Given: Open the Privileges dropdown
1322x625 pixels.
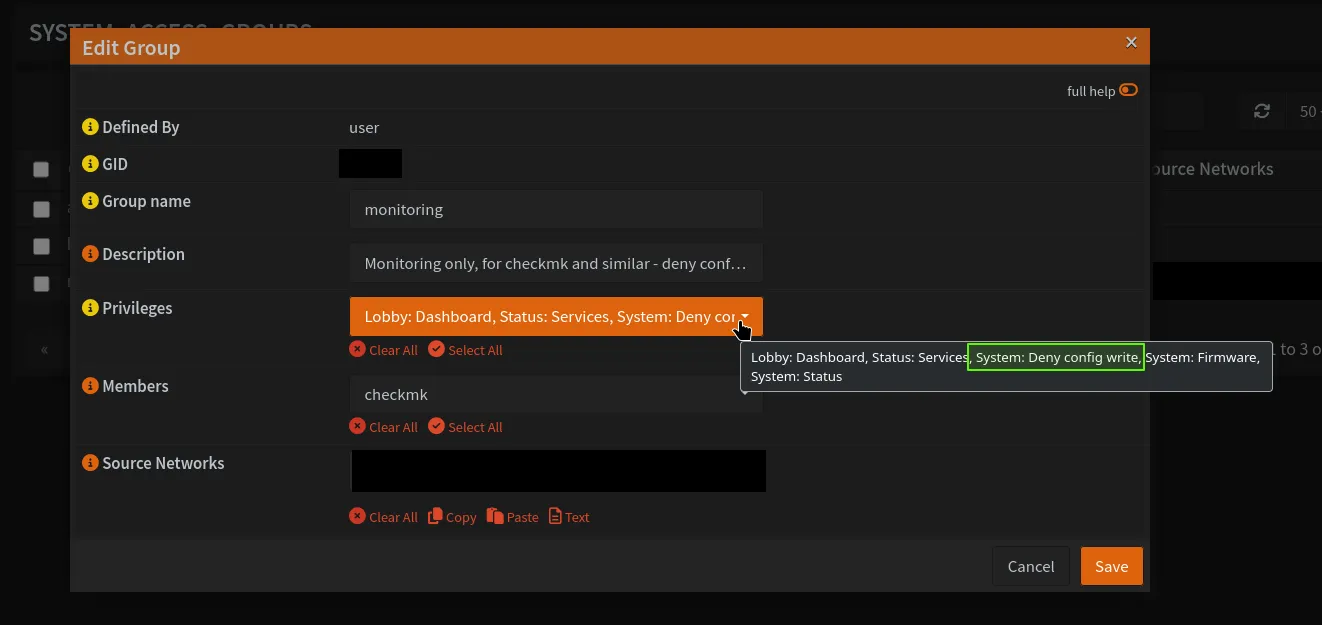Looking at the screenshot, I should [556, 316].
